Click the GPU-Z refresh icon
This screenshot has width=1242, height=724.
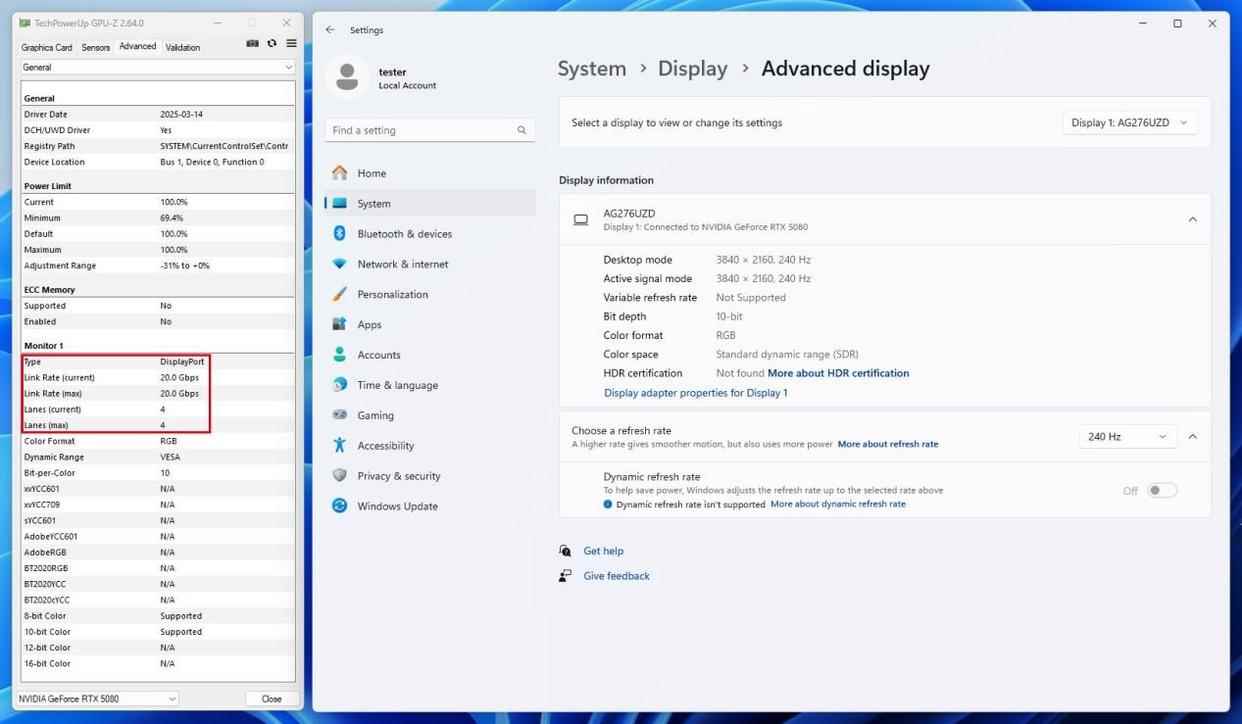[x=272, y=44]
